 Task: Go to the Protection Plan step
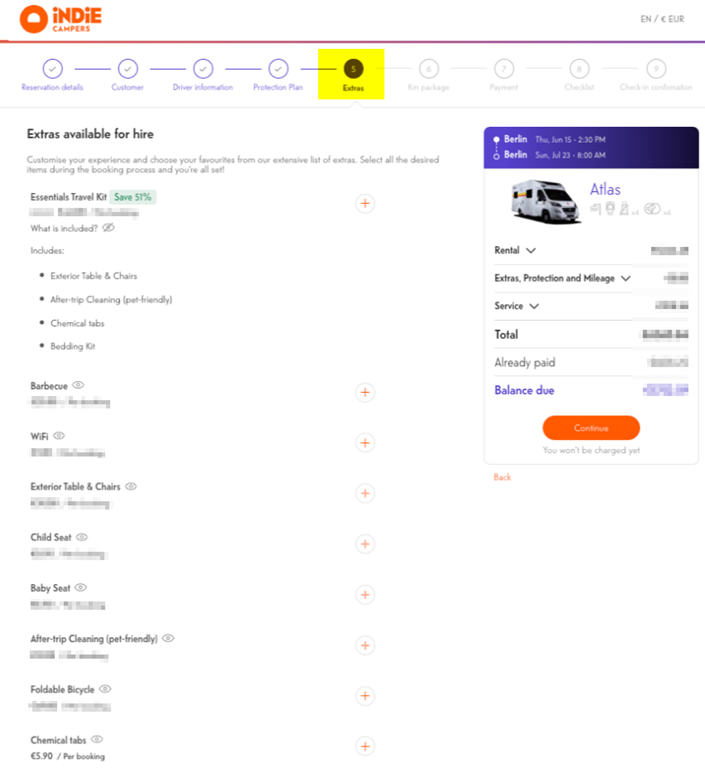pos(278,69)
